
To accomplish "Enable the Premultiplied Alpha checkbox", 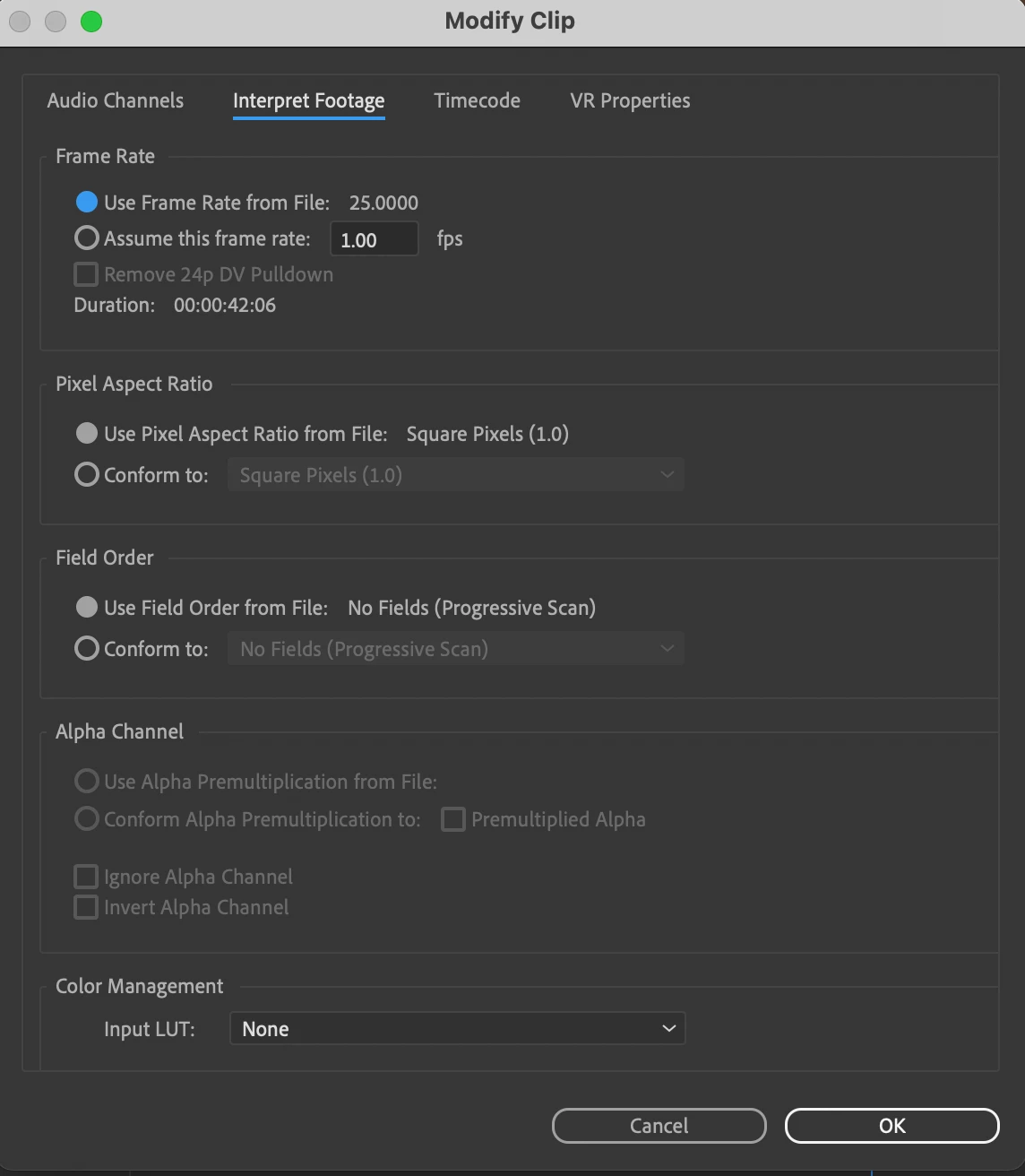I will 453,819.
